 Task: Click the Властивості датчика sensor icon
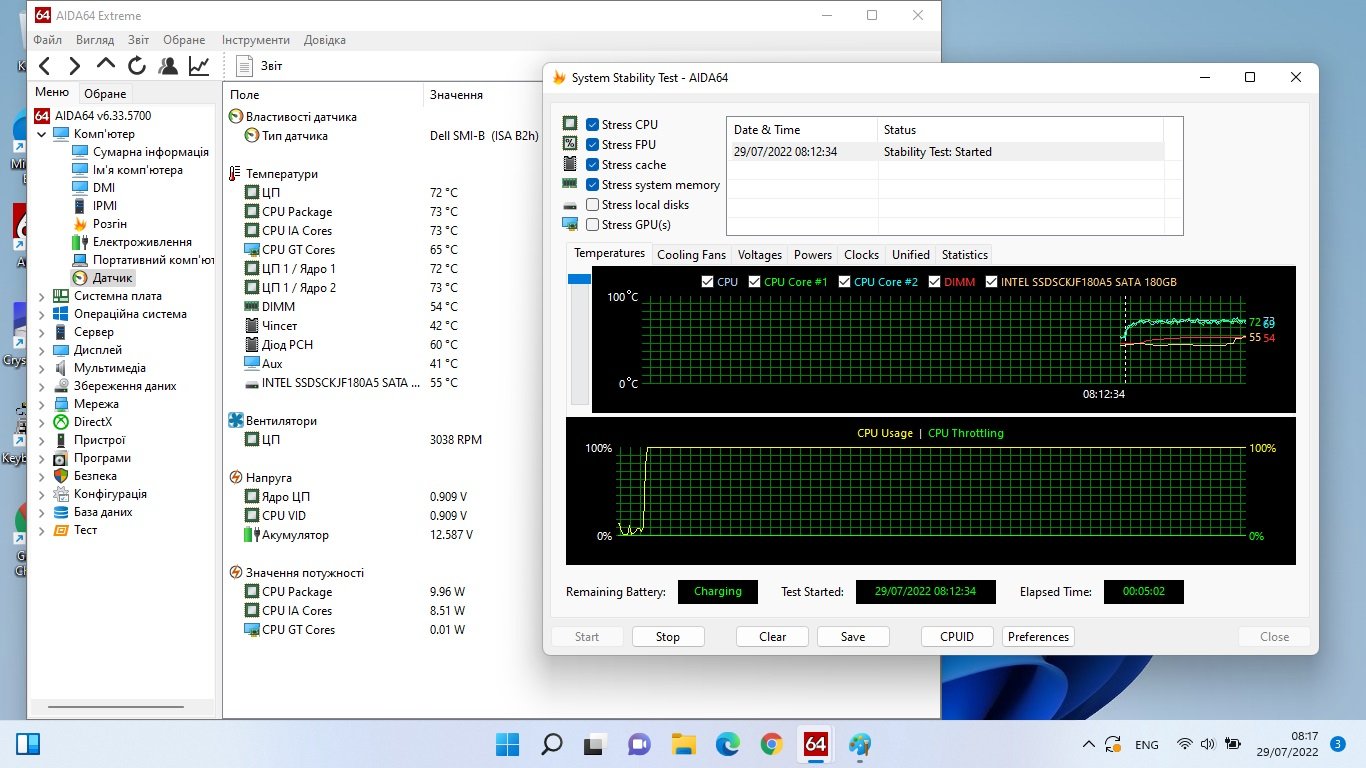click(235, 117)
